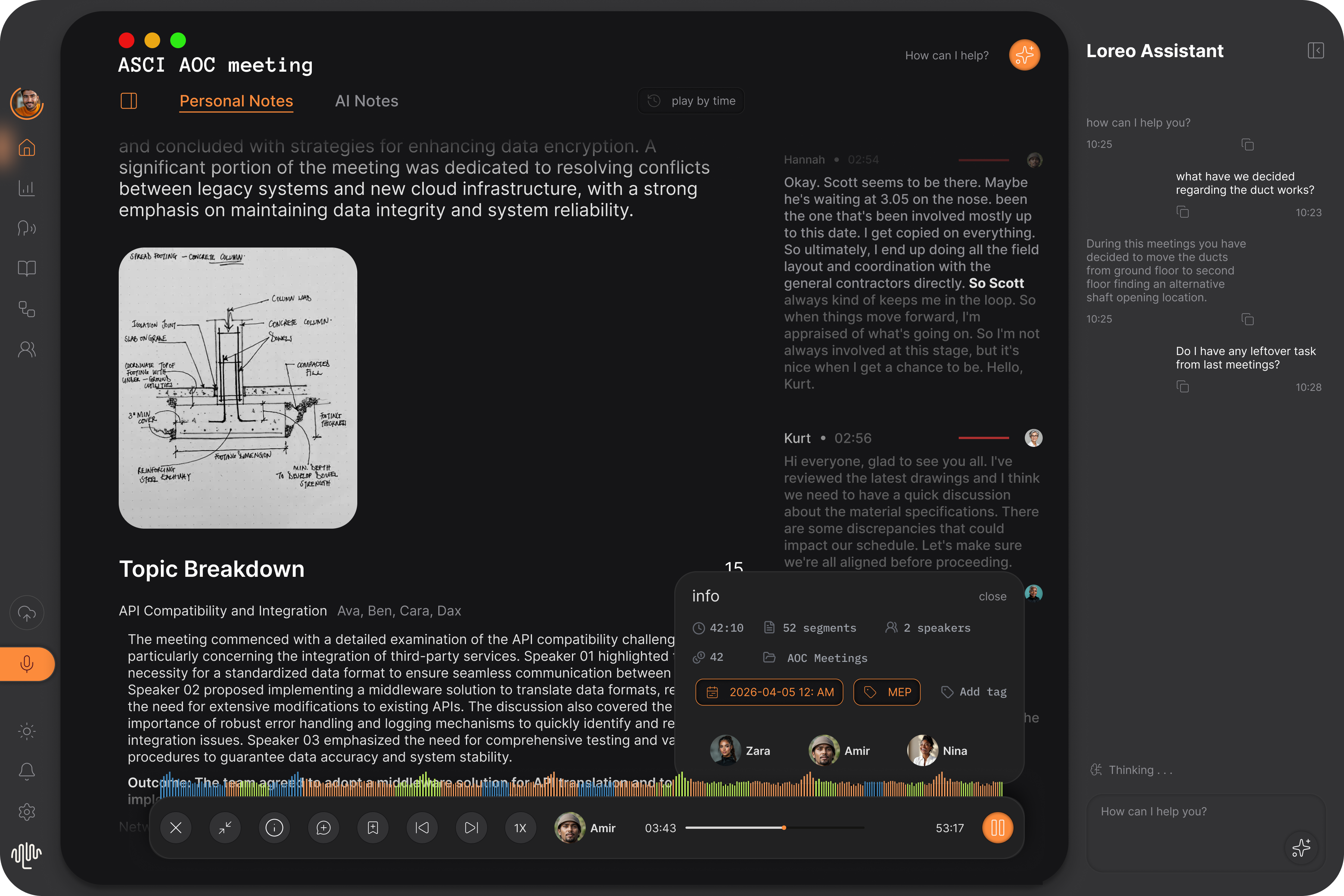Minimize the player using shrink arrows icon

coord(225,827)
